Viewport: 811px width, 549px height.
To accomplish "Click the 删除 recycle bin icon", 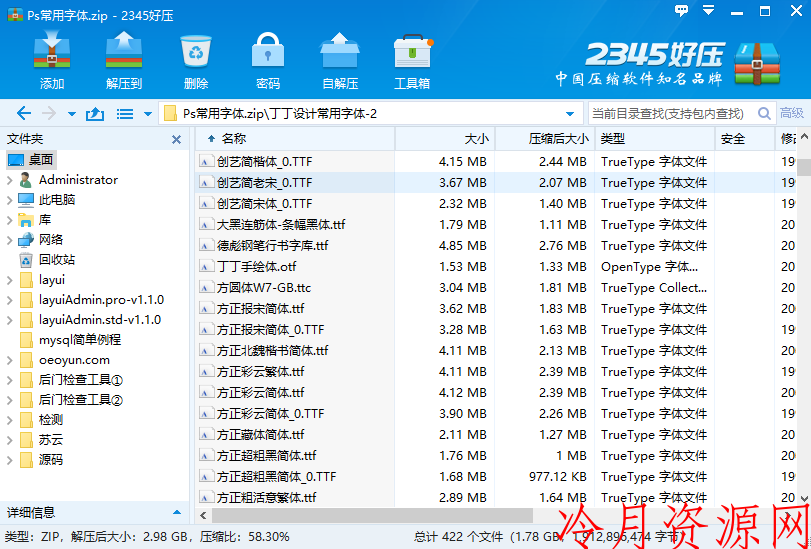I will click(196, 51).
